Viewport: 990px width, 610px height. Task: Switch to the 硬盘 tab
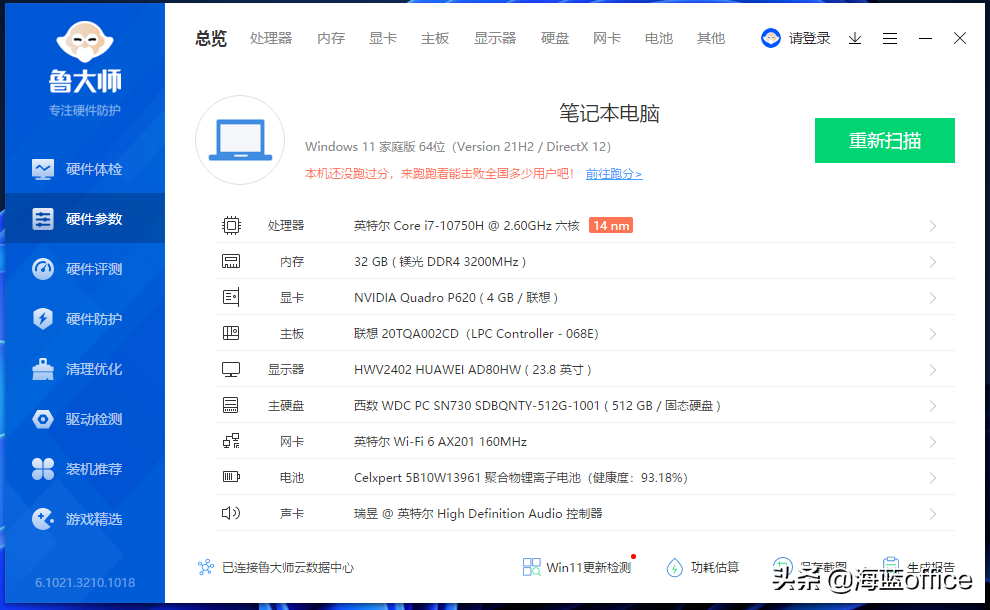(555, 39)
